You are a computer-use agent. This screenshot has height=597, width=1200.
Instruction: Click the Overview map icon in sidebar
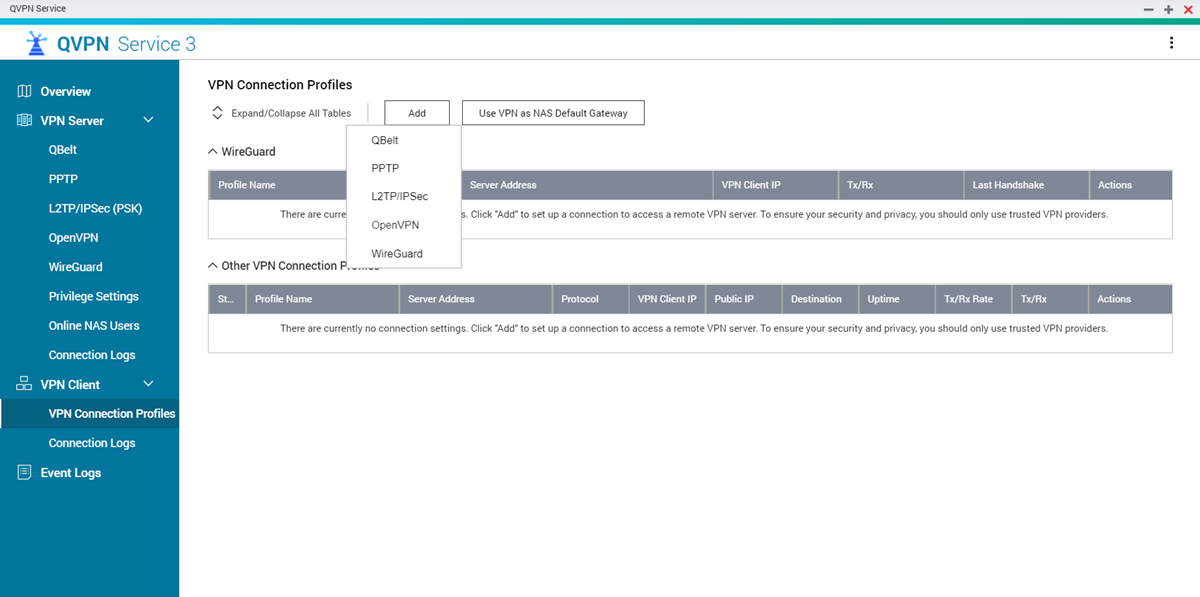tap(25, 91)
